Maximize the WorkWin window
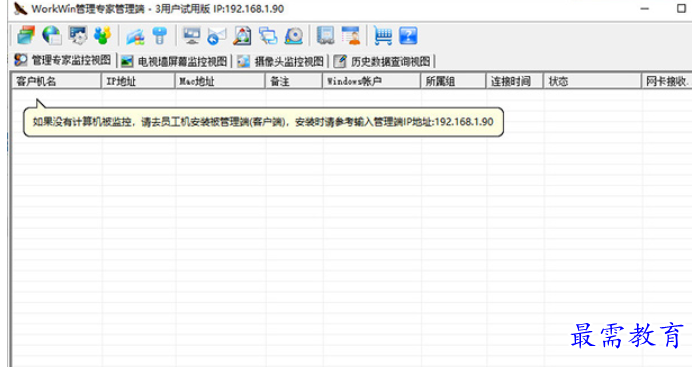Image resolution: width=692 pixels, height=367 pixels. click(681, 8)
